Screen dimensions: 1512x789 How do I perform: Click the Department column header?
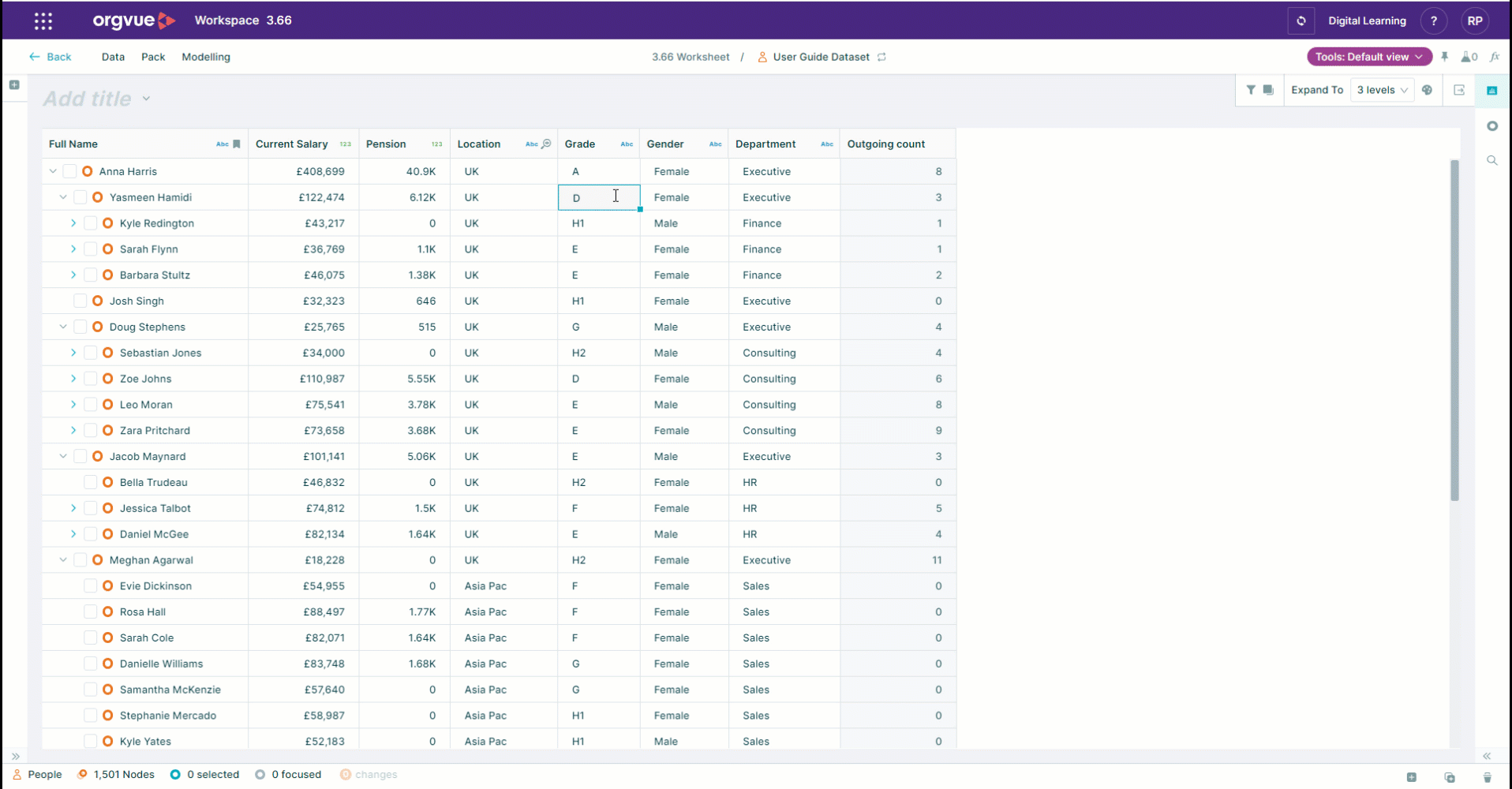click(765, 144)
